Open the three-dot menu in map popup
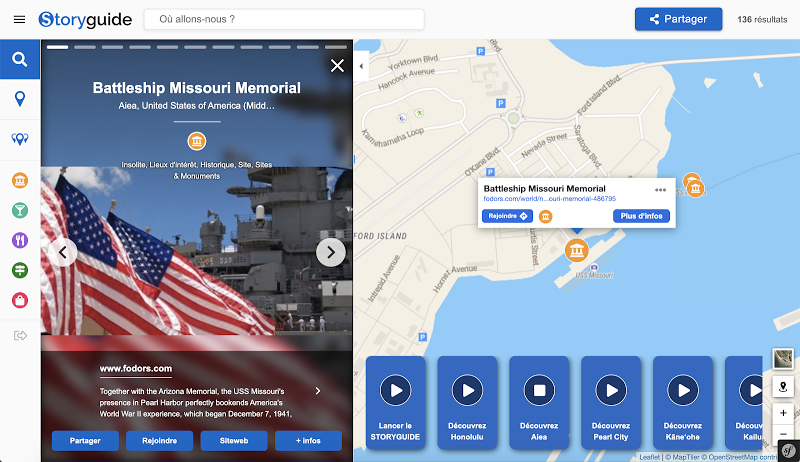 tap(660, 190)
